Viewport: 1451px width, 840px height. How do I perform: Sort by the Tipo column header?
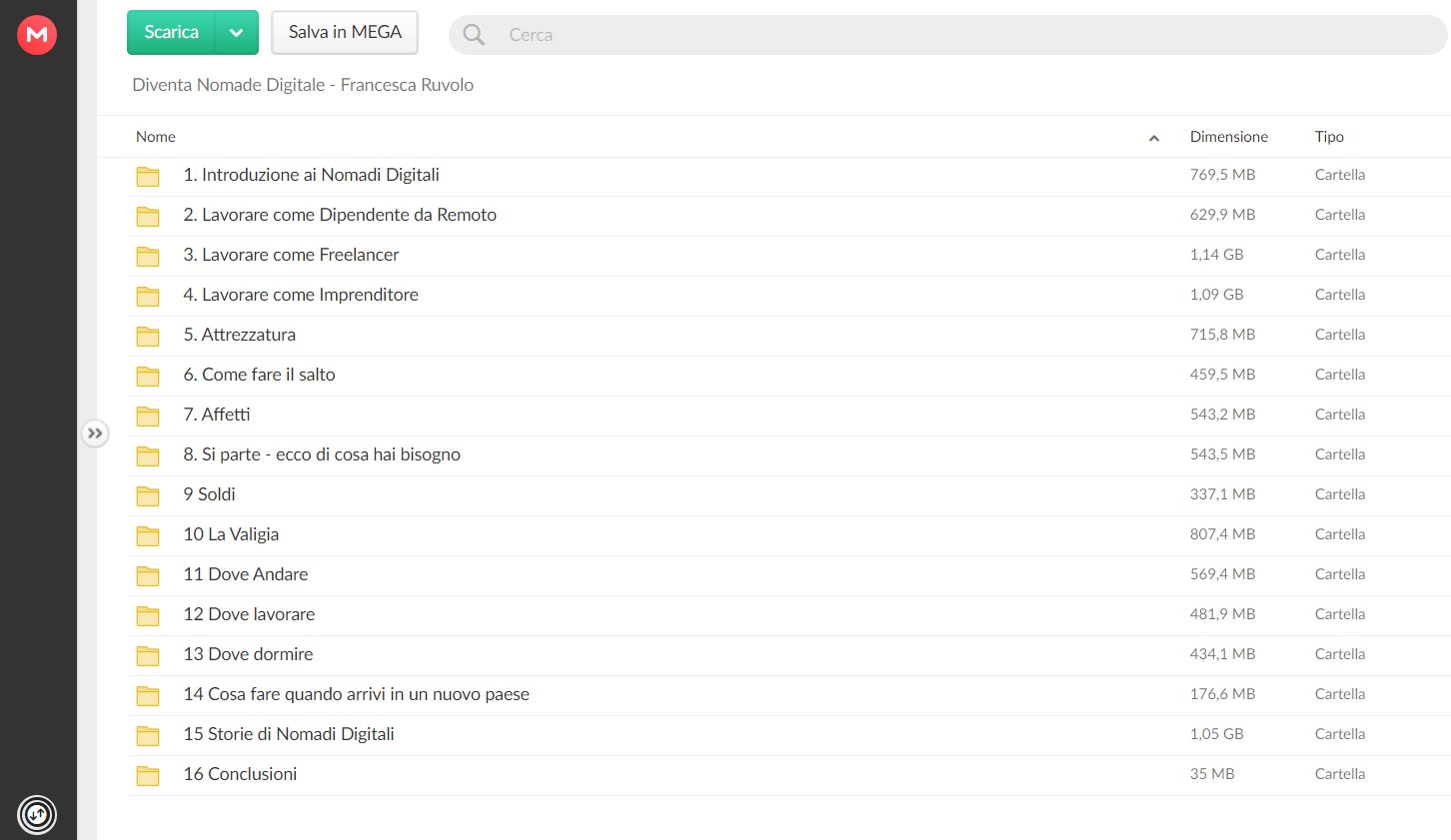click(x=1329, y=137)
